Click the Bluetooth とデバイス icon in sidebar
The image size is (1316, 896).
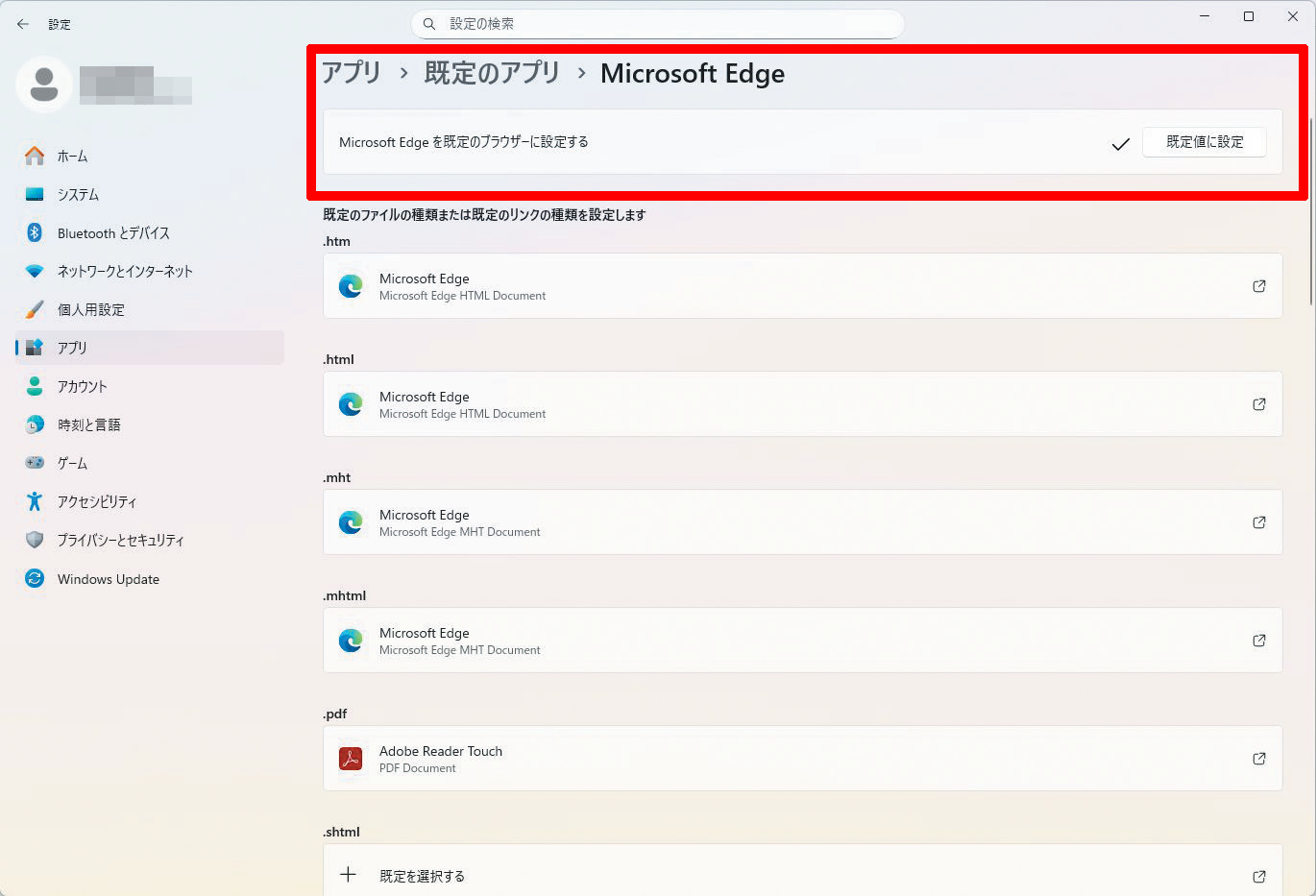point(35,232)
